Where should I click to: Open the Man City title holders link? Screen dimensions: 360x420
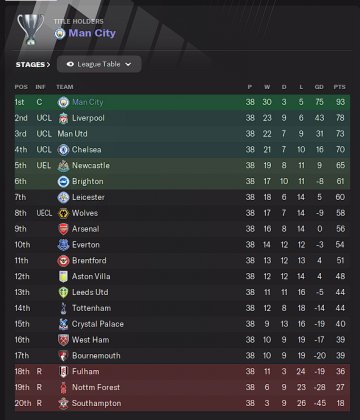(x=92, y=33)
